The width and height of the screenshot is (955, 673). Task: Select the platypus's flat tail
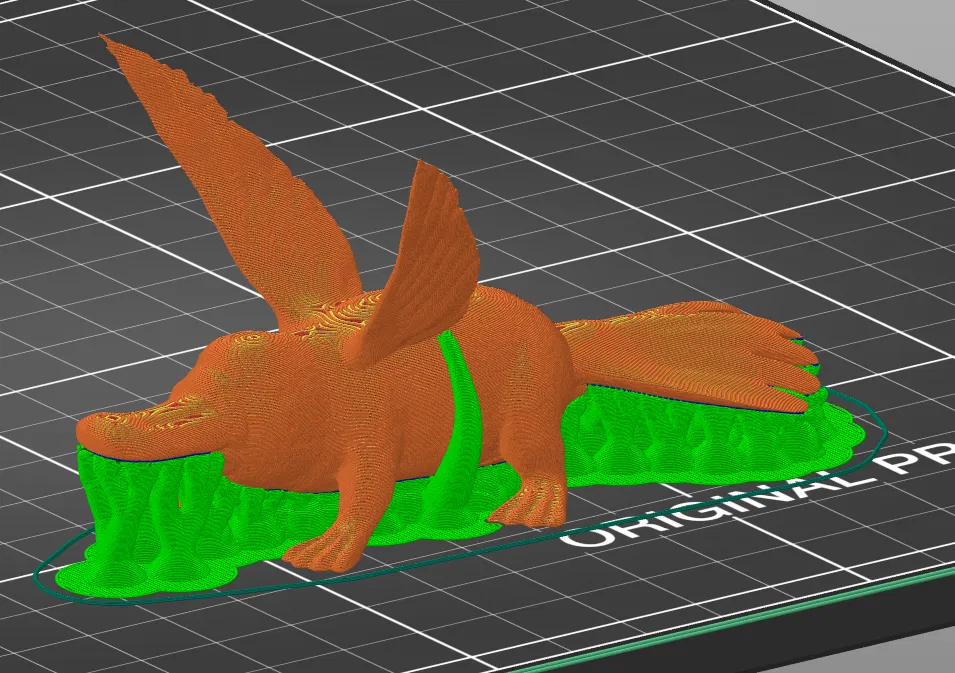coord(694,356)
